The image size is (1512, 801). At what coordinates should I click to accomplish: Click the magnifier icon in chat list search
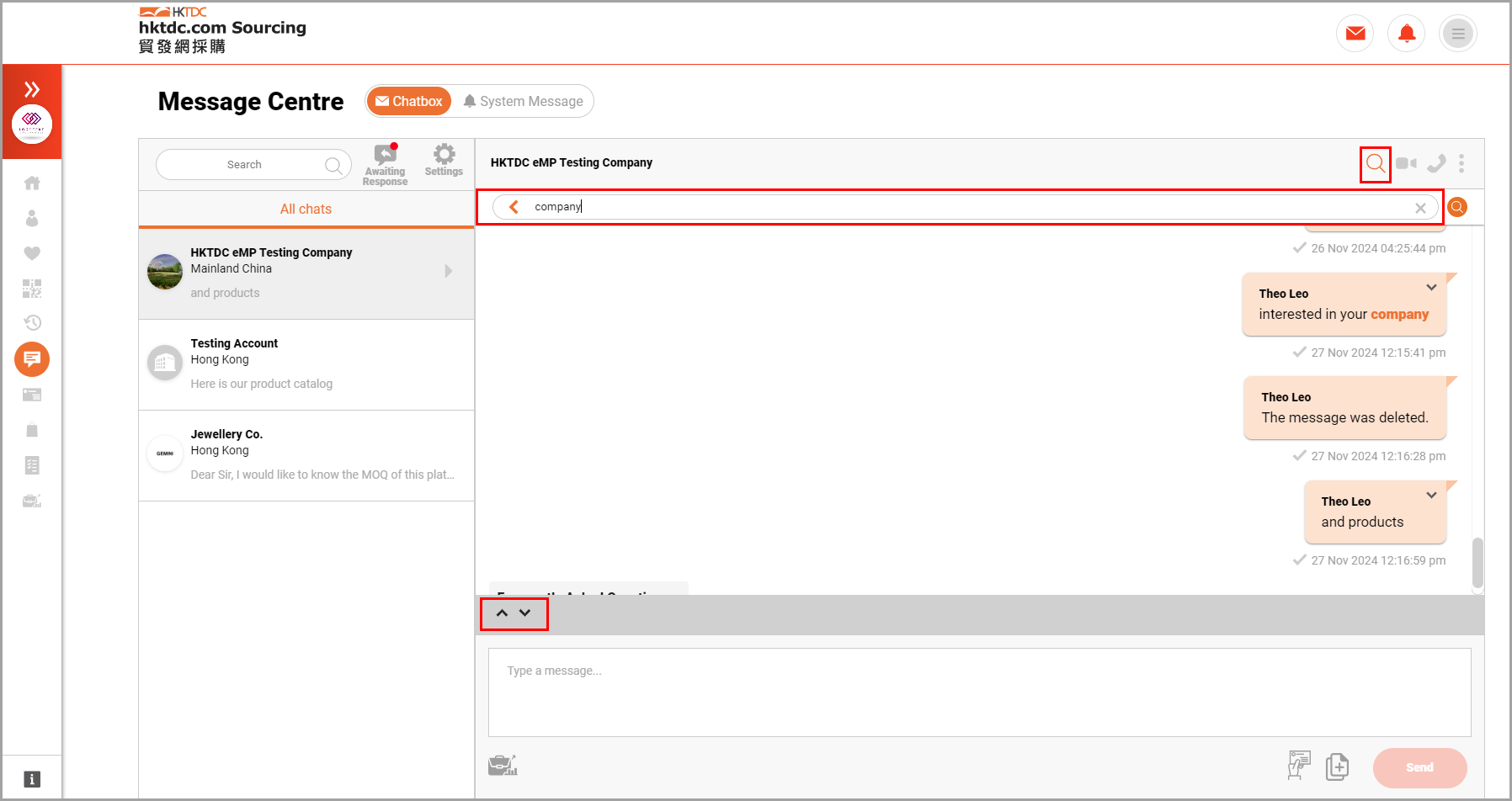point(333,165)
